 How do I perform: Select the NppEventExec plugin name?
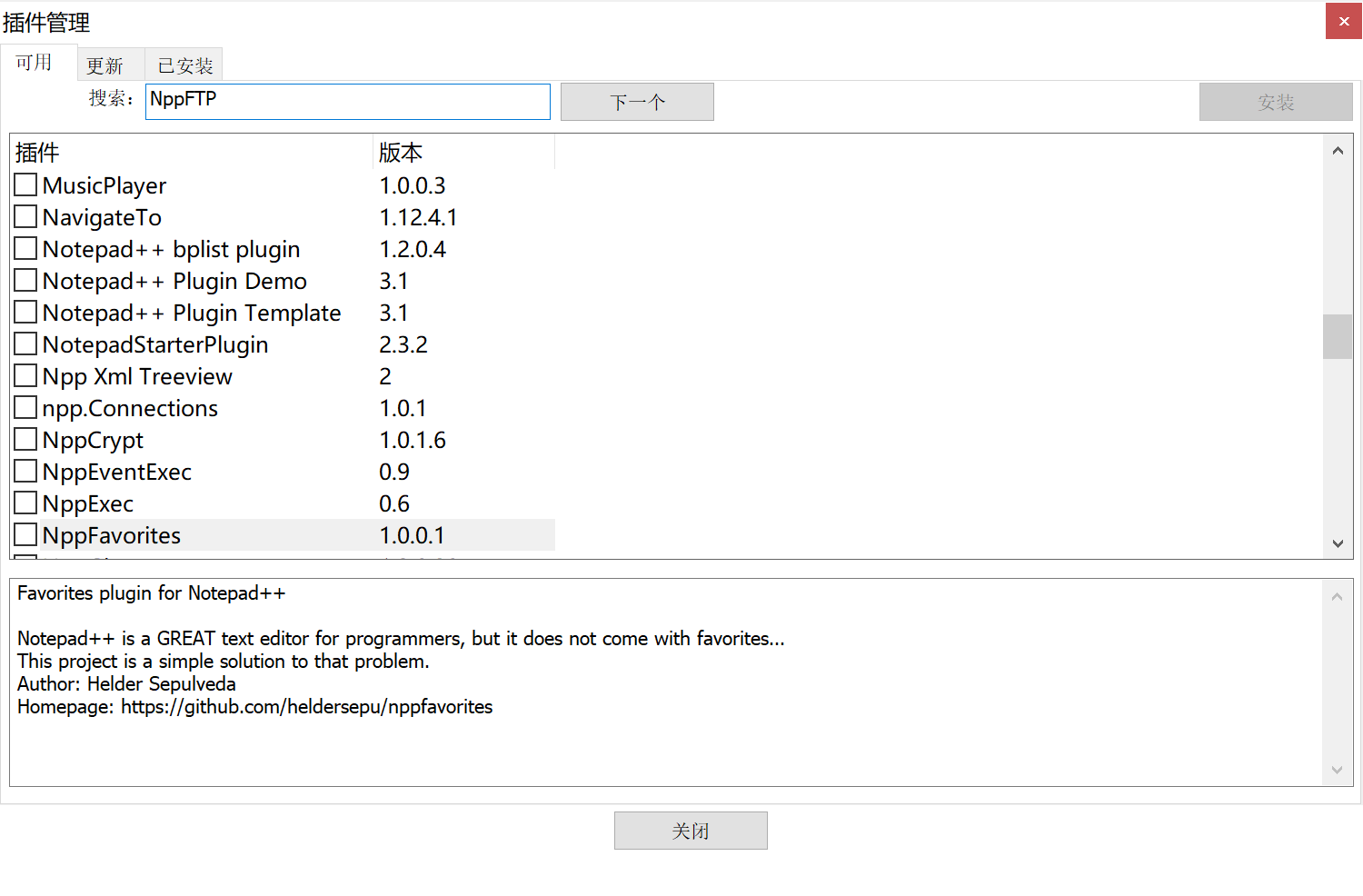tap(117, 472)
